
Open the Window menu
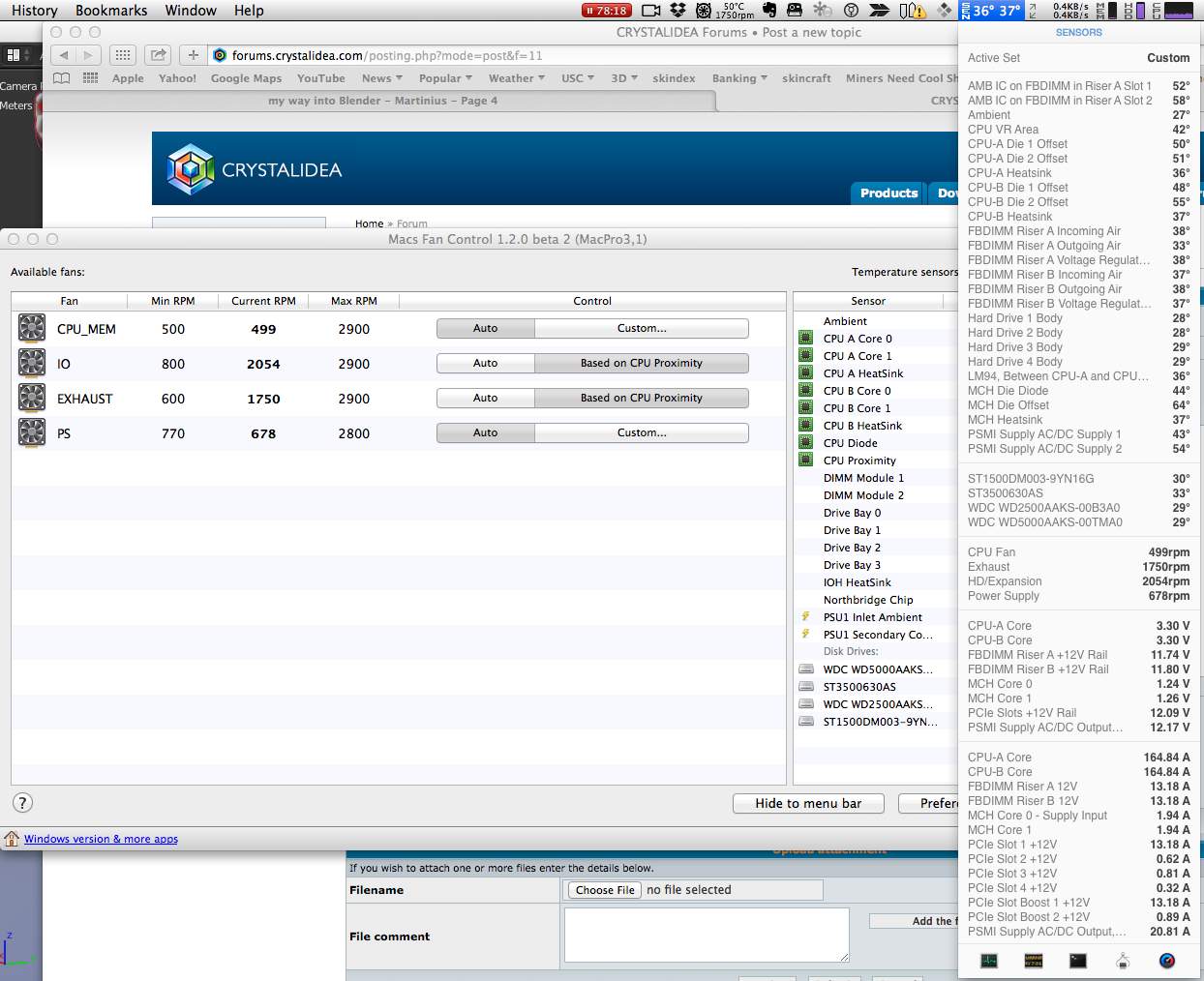click(191, 10)
